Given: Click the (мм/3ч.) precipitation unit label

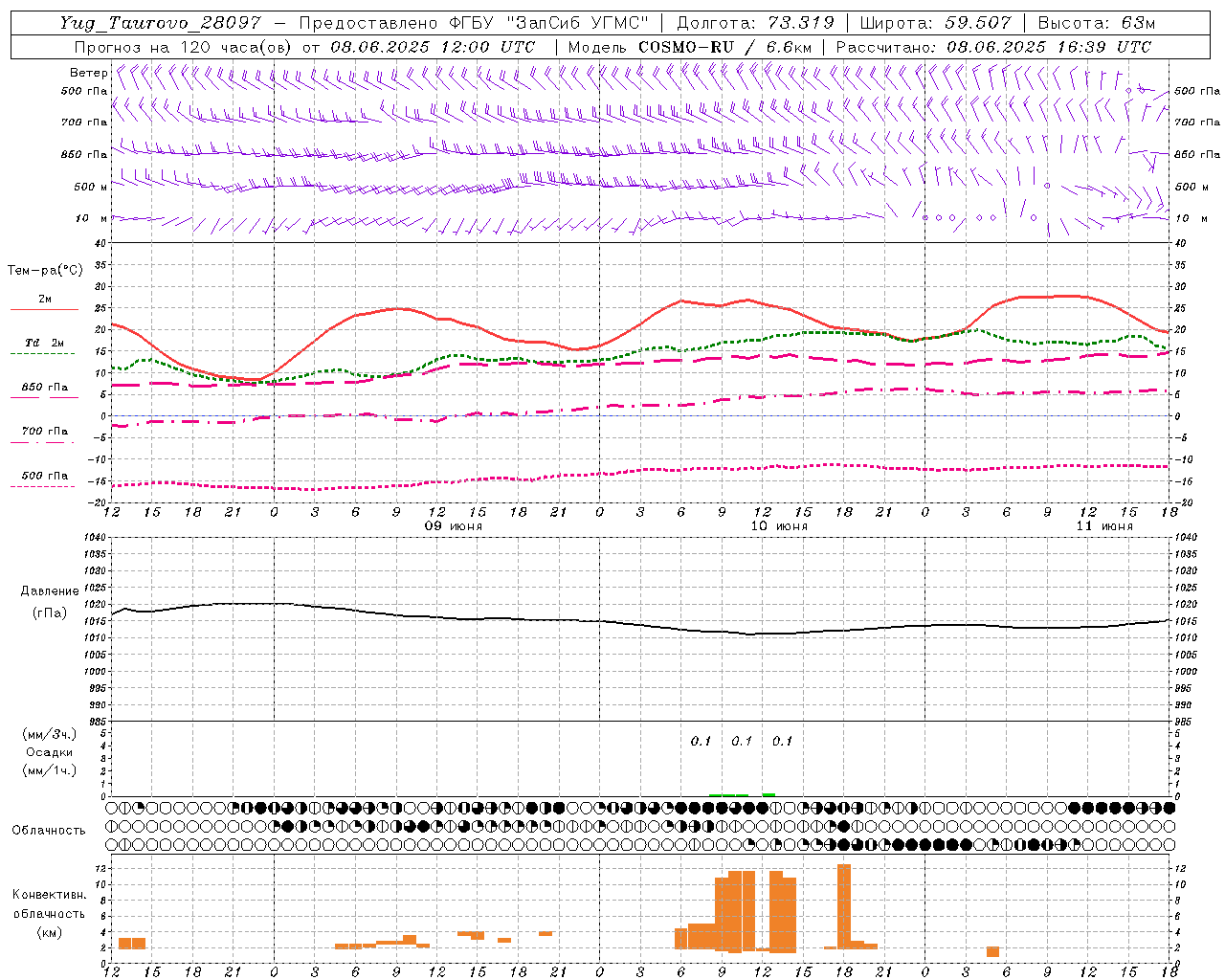Looking at the screenshot, I should coord(50,734).
